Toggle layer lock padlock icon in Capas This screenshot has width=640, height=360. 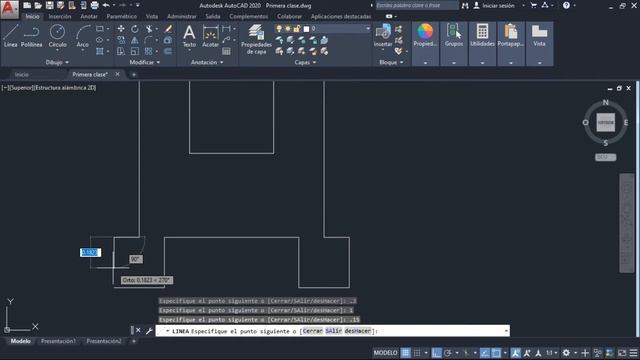(x=297, y=29)
